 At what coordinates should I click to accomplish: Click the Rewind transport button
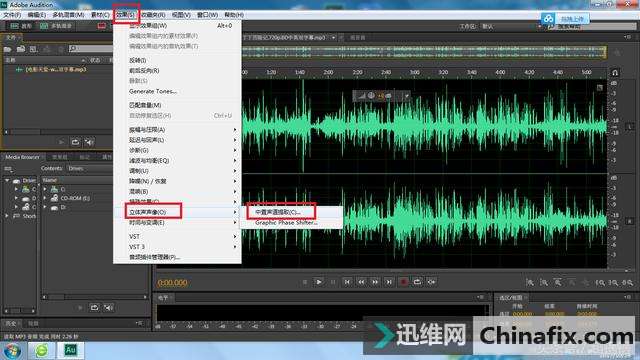tap(361, 282)
